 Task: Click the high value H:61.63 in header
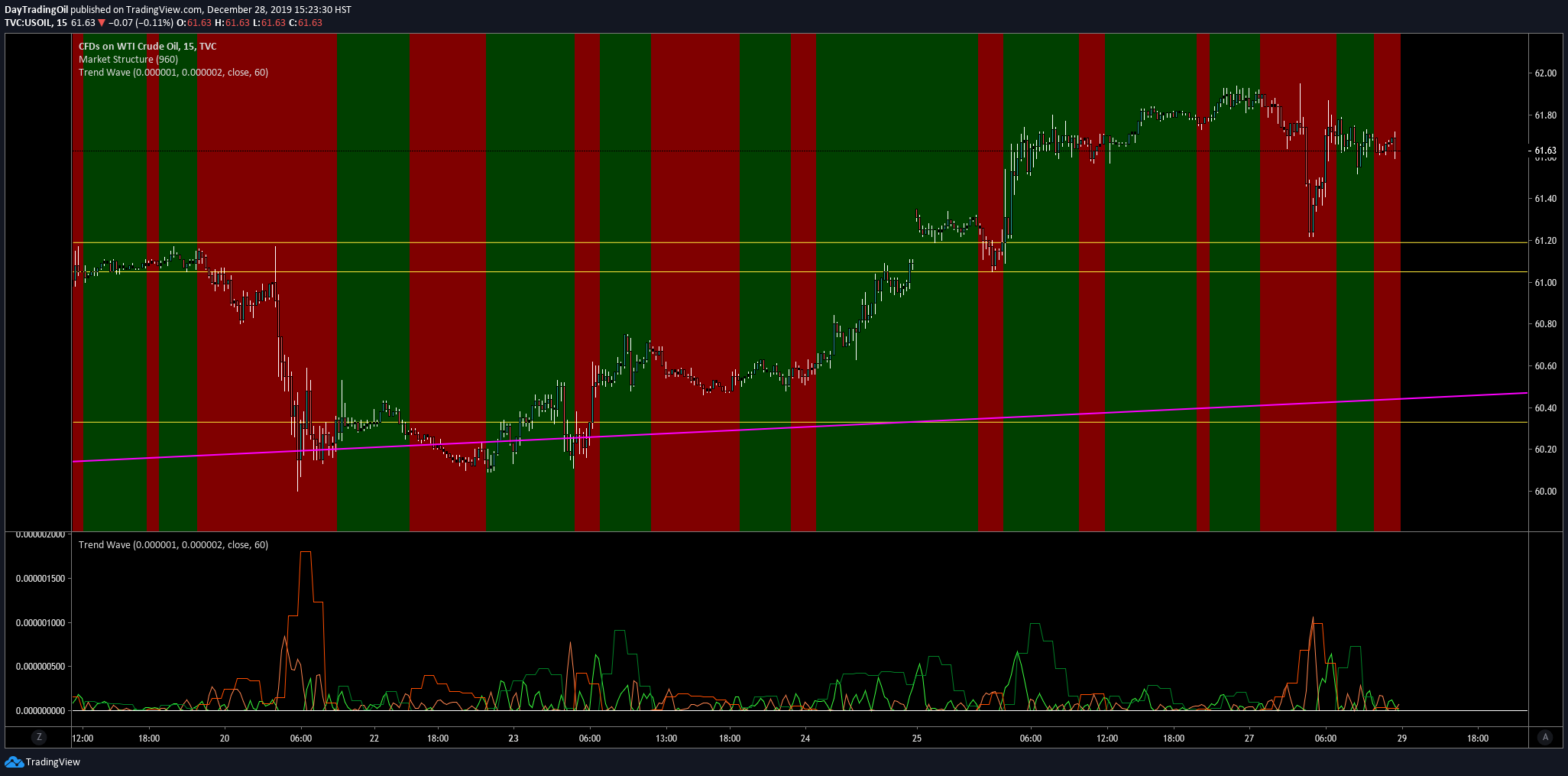(x=232, y=23)
